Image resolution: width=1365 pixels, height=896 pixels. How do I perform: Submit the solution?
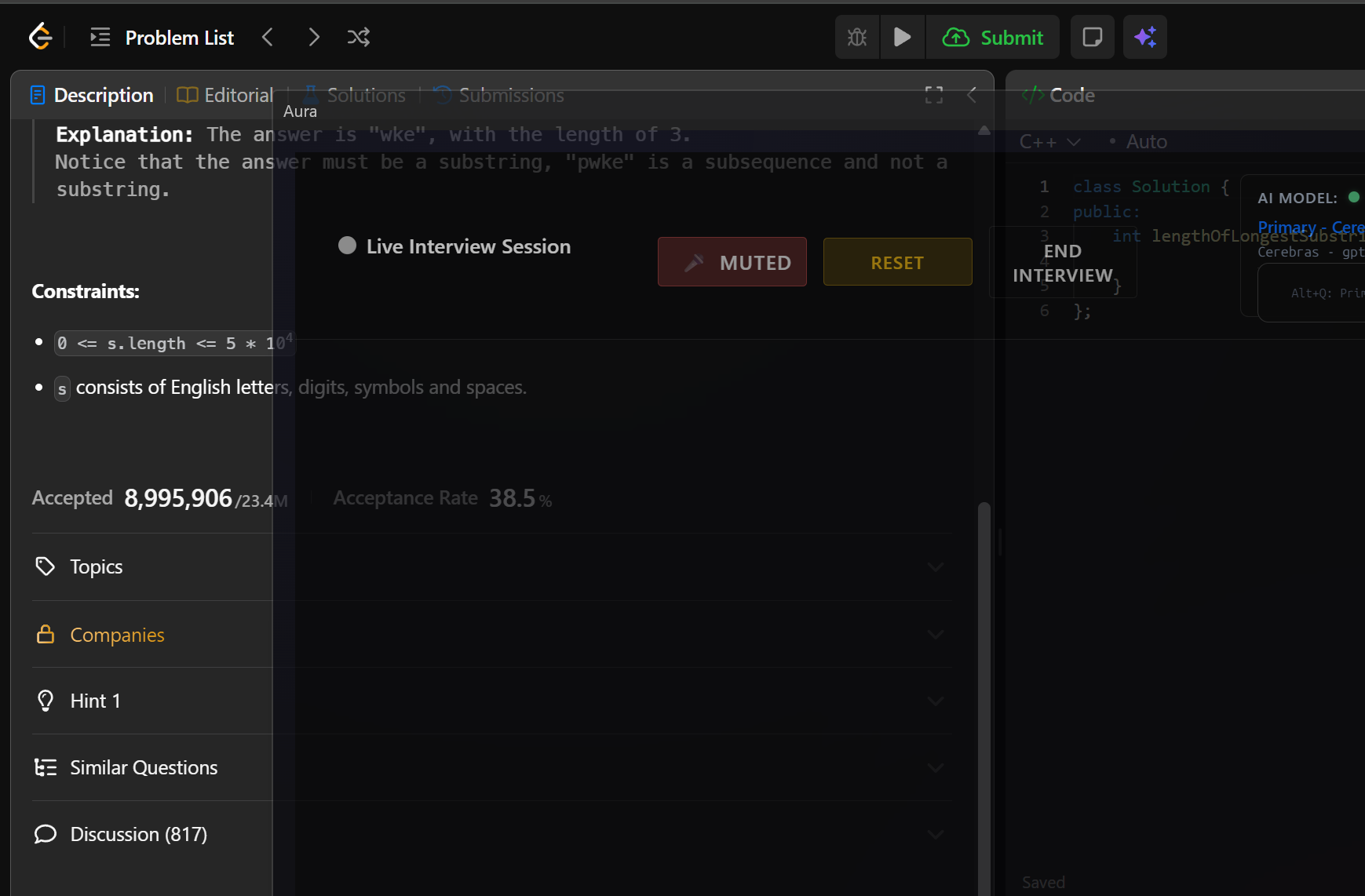[993, 37]
